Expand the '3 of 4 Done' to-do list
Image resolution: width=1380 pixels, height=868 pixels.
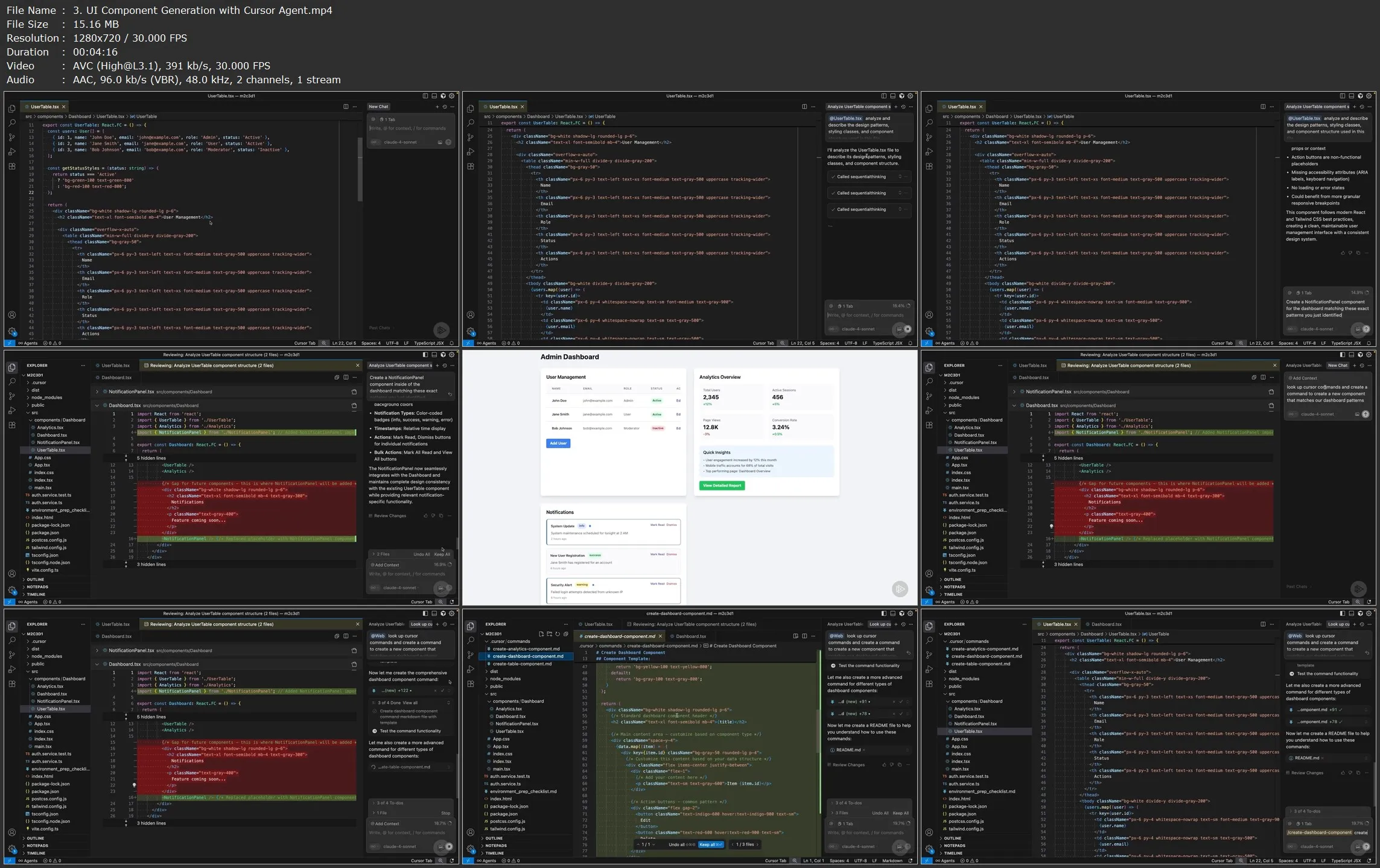pyautogui.click(x=448, y=703)
